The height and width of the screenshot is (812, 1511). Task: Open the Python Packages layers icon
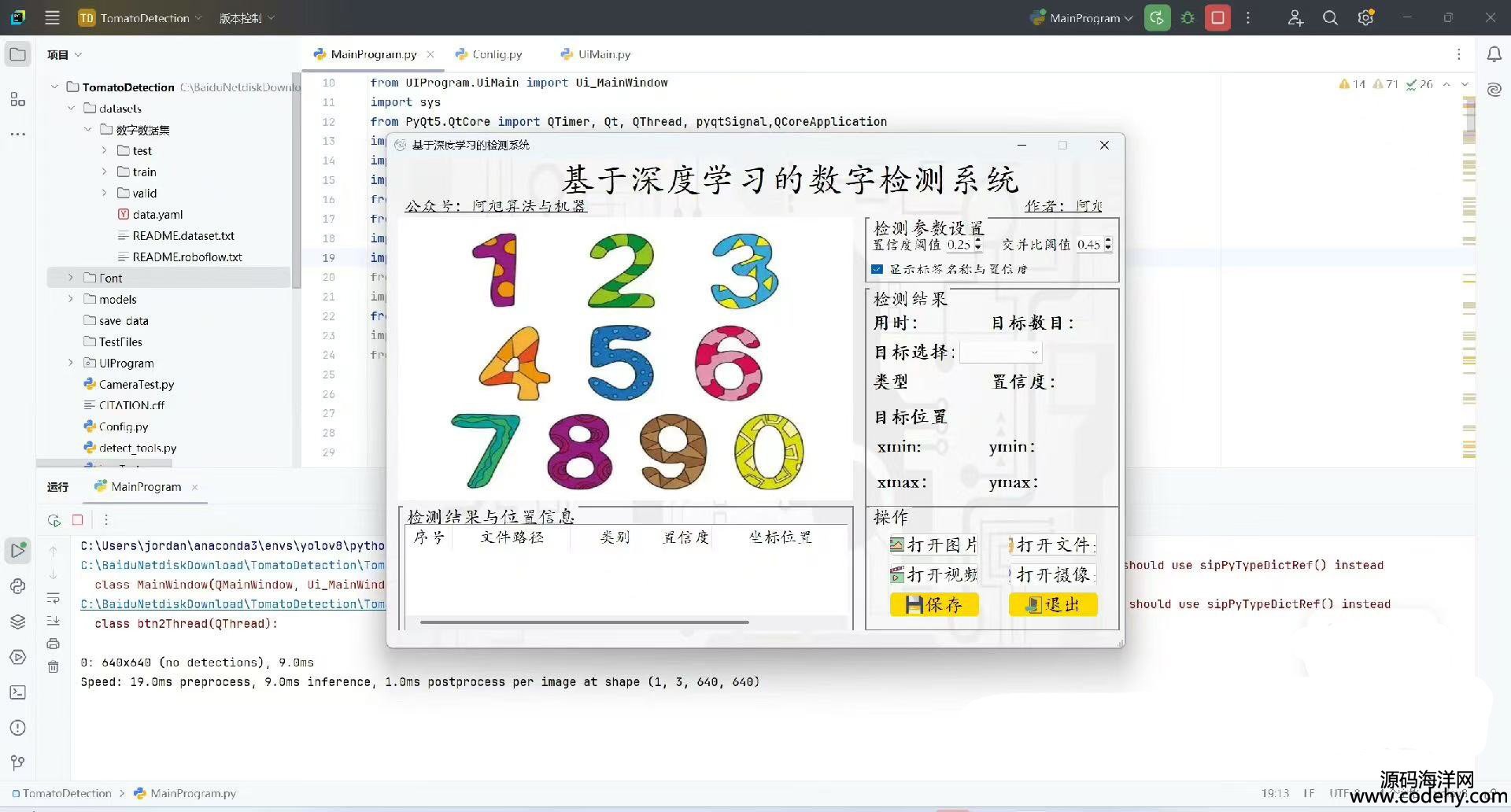(17, 622)
